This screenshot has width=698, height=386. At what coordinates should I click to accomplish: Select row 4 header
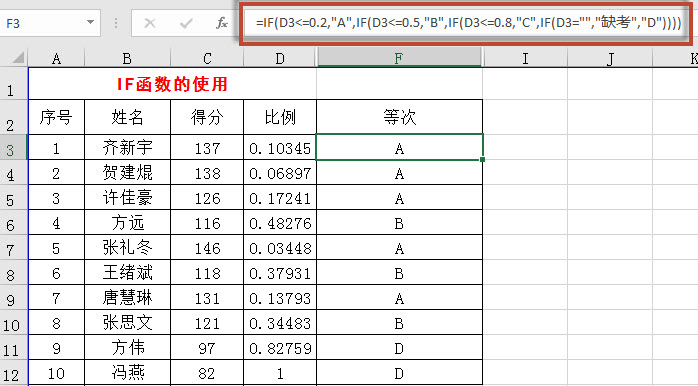(14, 172)
